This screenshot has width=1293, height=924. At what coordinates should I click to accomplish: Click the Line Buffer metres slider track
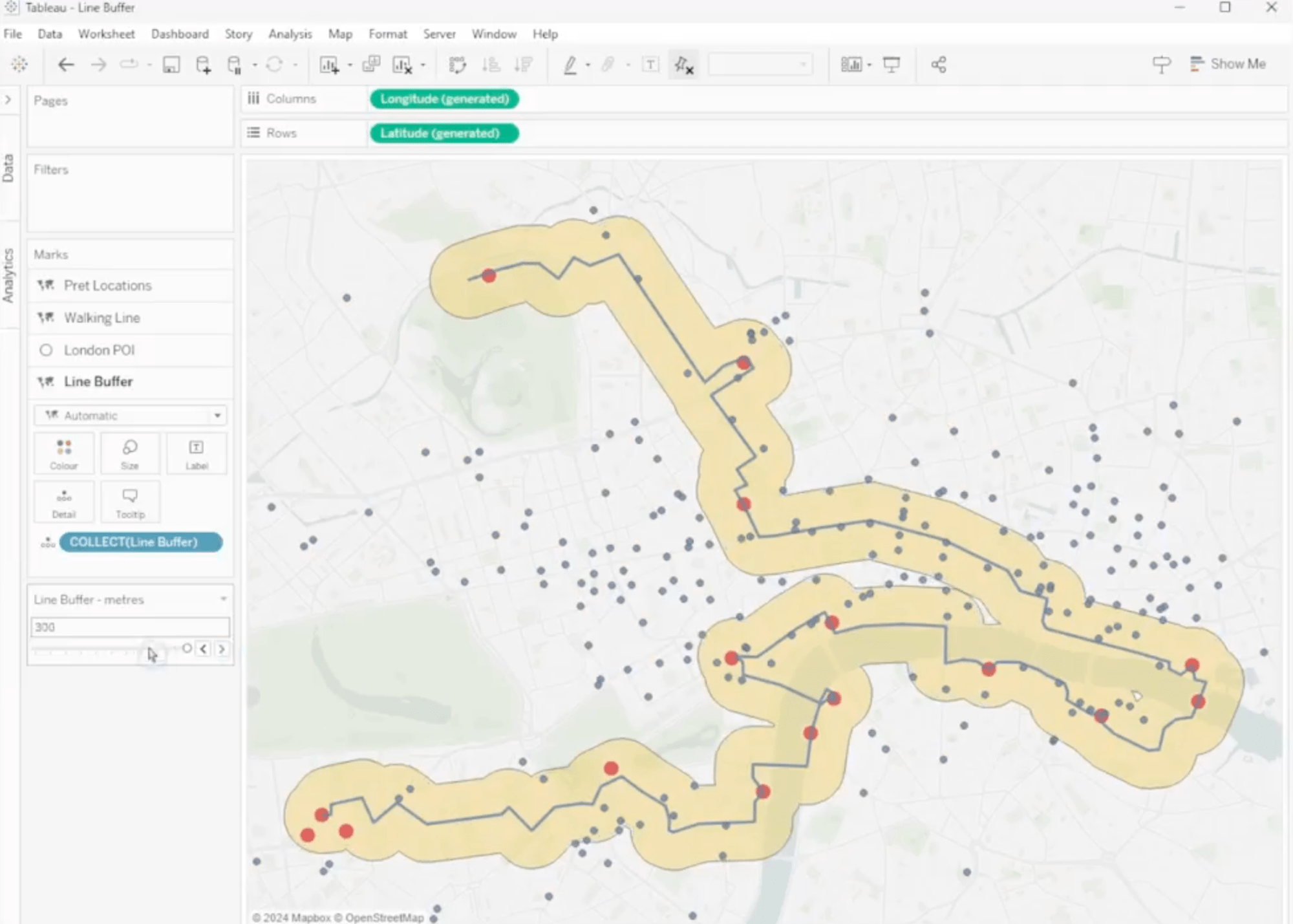click(91, 649)
